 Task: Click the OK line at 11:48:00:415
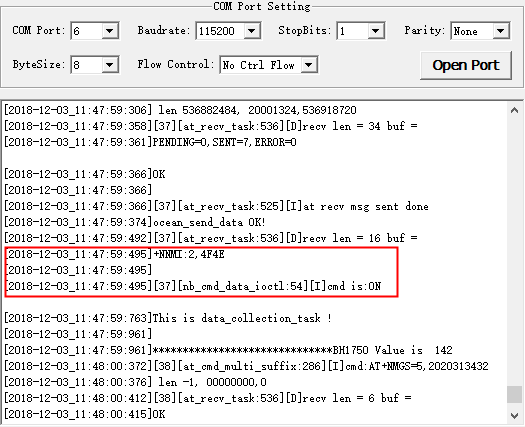pyautogui.click(x=85, y=414)
